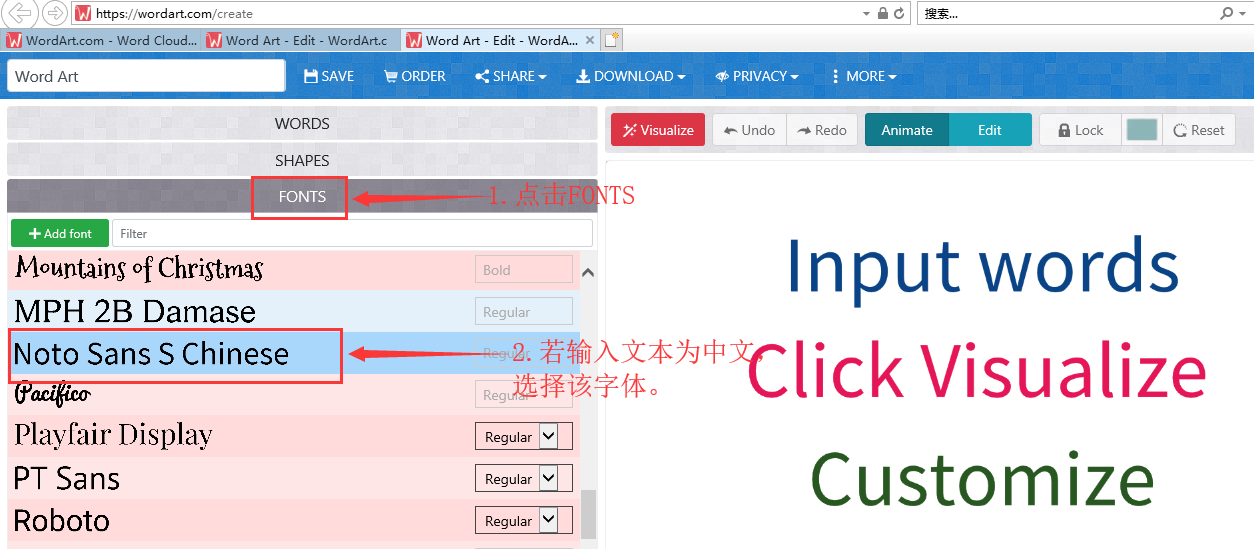The image size is (1254, 549).
Task: Open a new browser tab
Action: (612, 40)
